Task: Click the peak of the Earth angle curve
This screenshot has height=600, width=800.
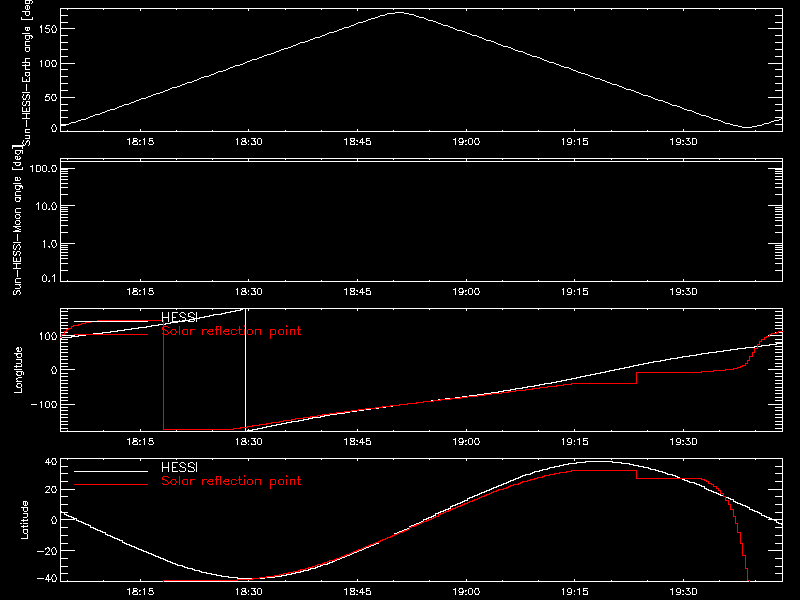Action: (399, 13)
